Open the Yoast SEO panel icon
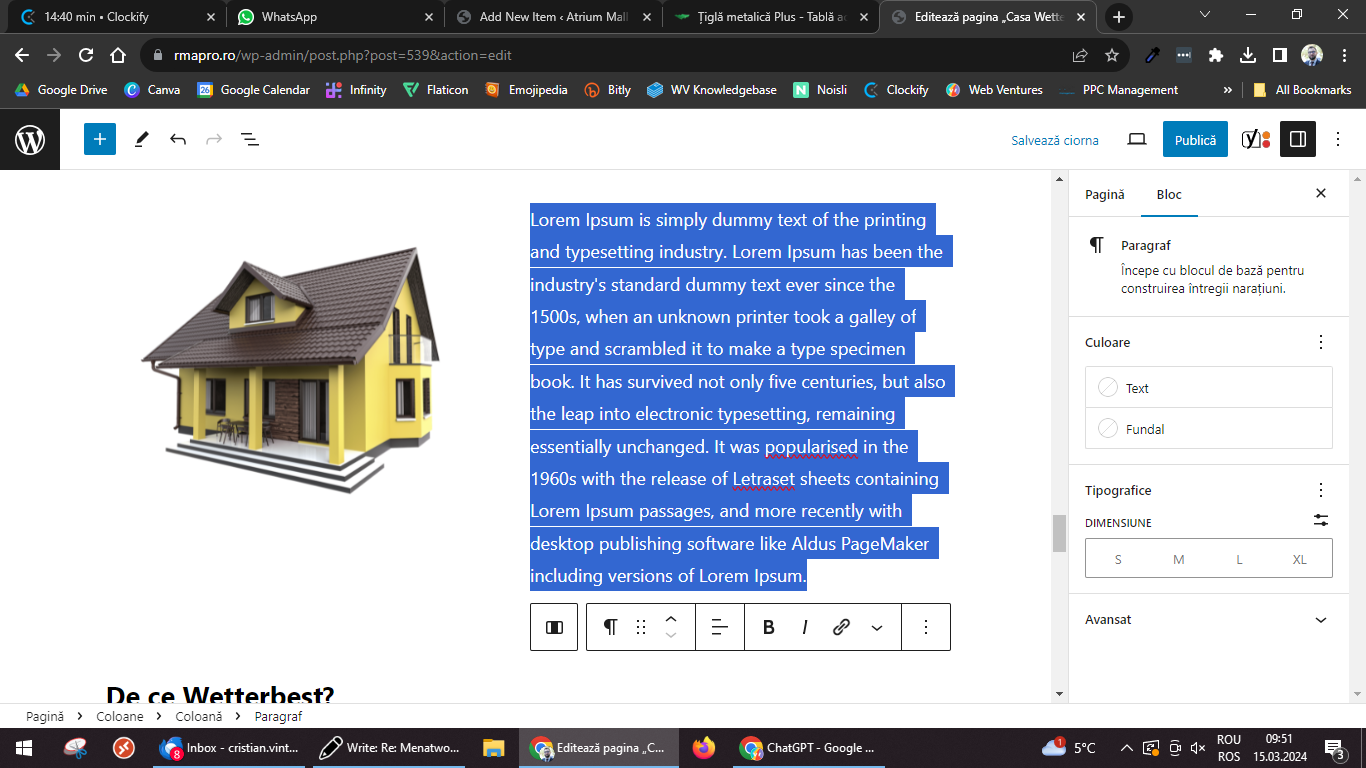This screenshot has width=1366, height=768. point(1254,139)
